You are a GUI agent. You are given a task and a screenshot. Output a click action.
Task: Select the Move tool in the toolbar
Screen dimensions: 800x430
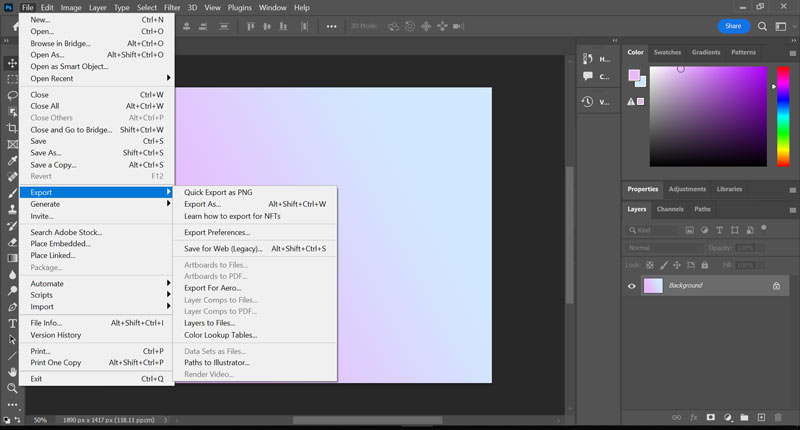12,63
